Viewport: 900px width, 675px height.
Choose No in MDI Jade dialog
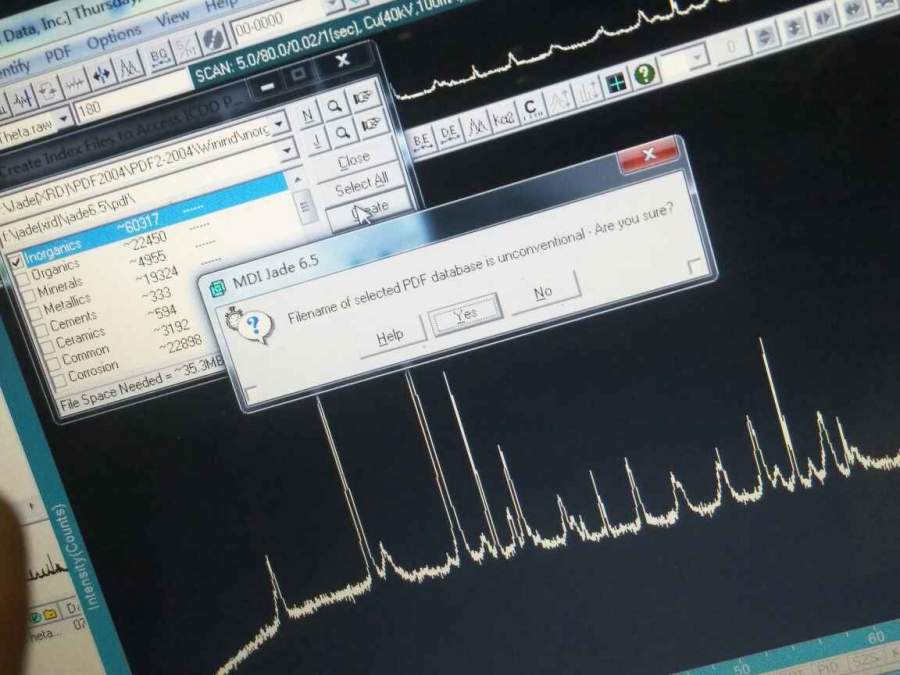(x=543, y=293)
